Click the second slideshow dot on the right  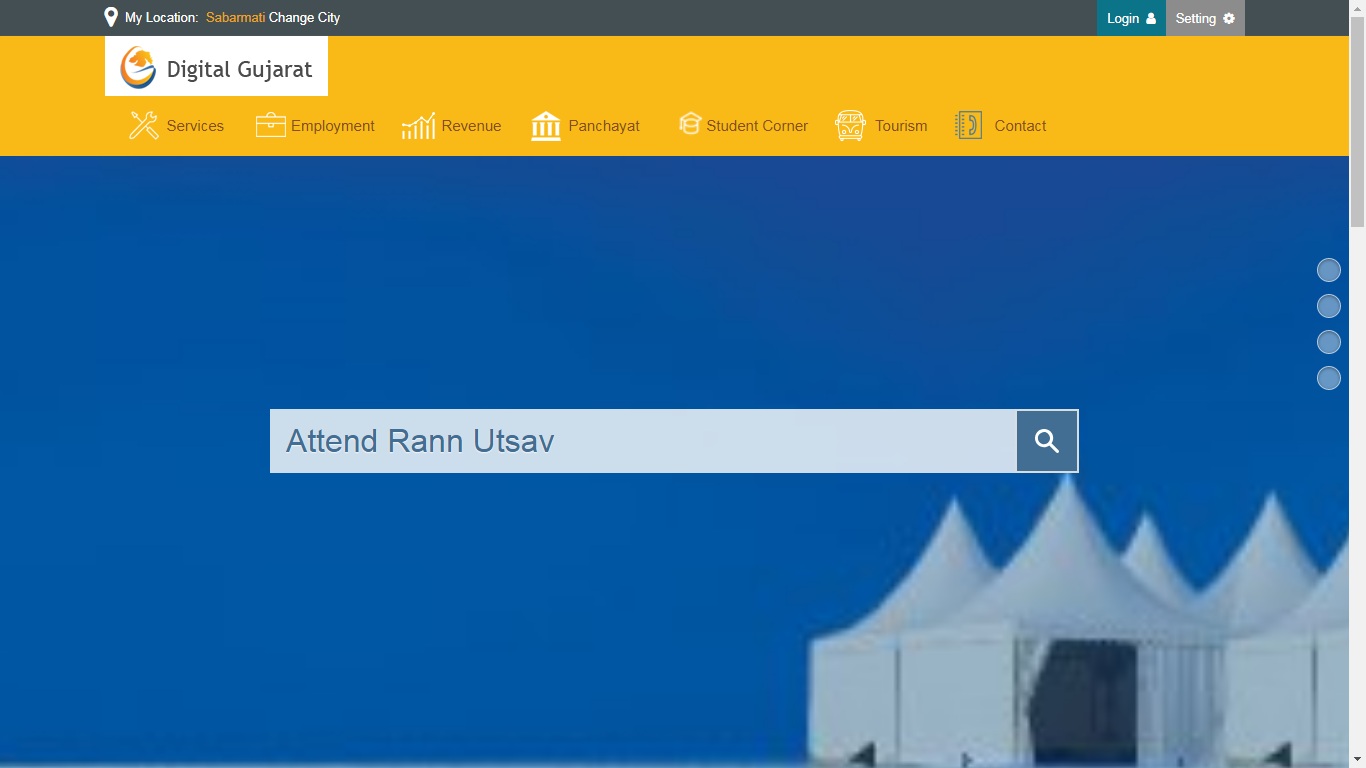pos(1329,305)
